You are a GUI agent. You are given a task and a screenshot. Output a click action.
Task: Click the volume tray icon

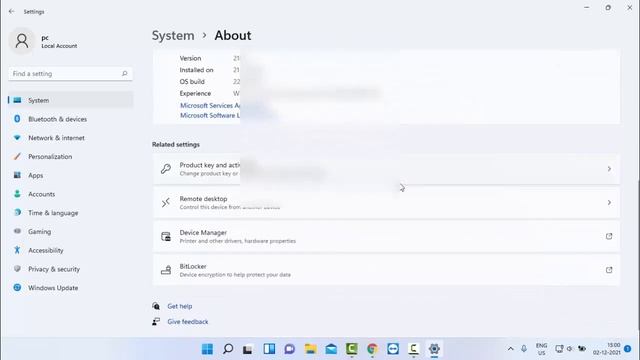(570, 349)
